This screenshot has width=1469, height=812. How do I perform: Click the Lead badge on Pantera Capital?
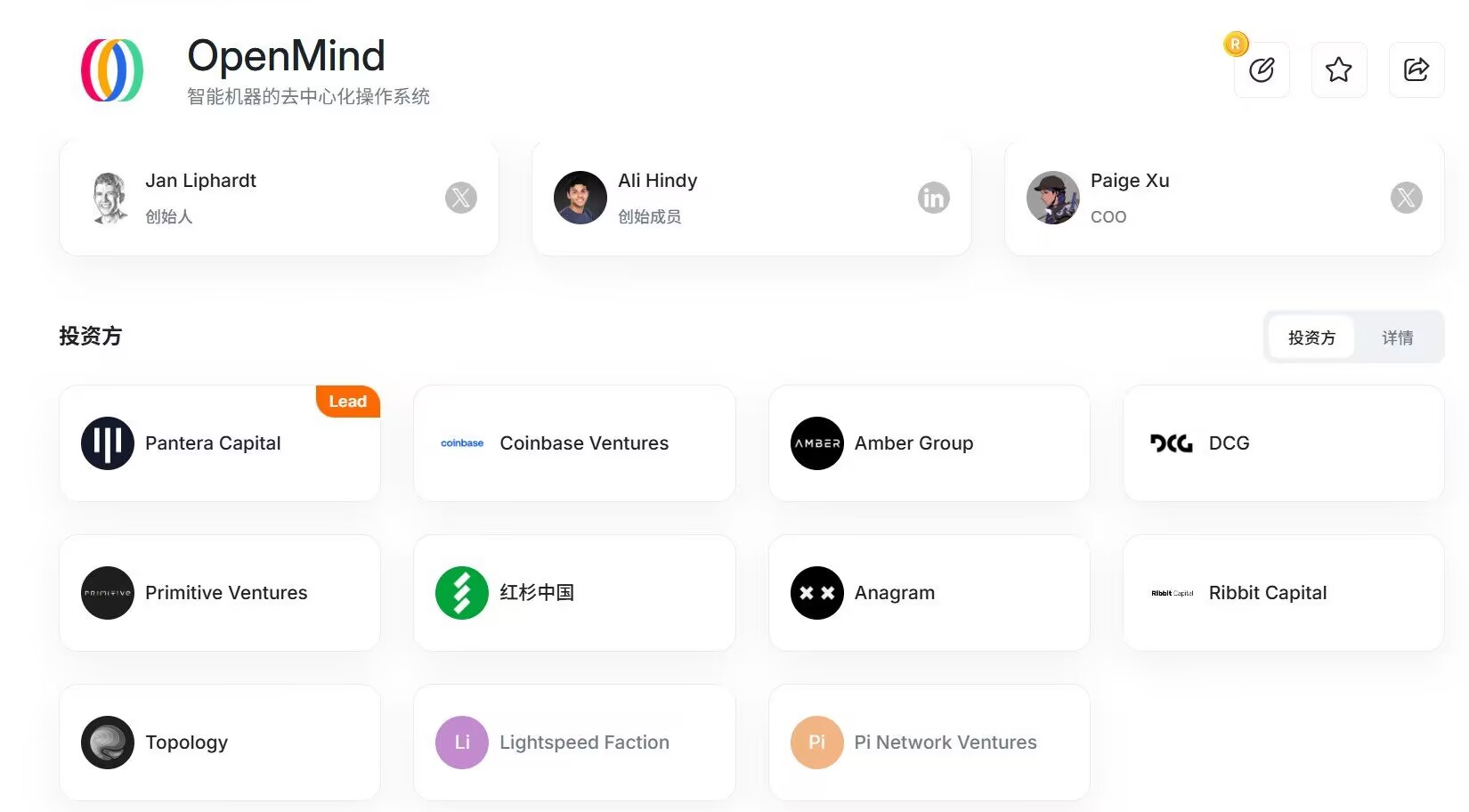coord(347,401)
